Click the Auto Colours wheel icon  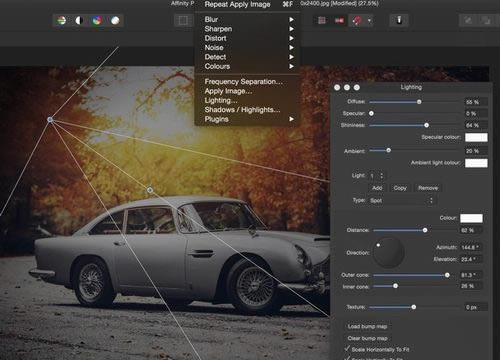[x=97, y=21]
